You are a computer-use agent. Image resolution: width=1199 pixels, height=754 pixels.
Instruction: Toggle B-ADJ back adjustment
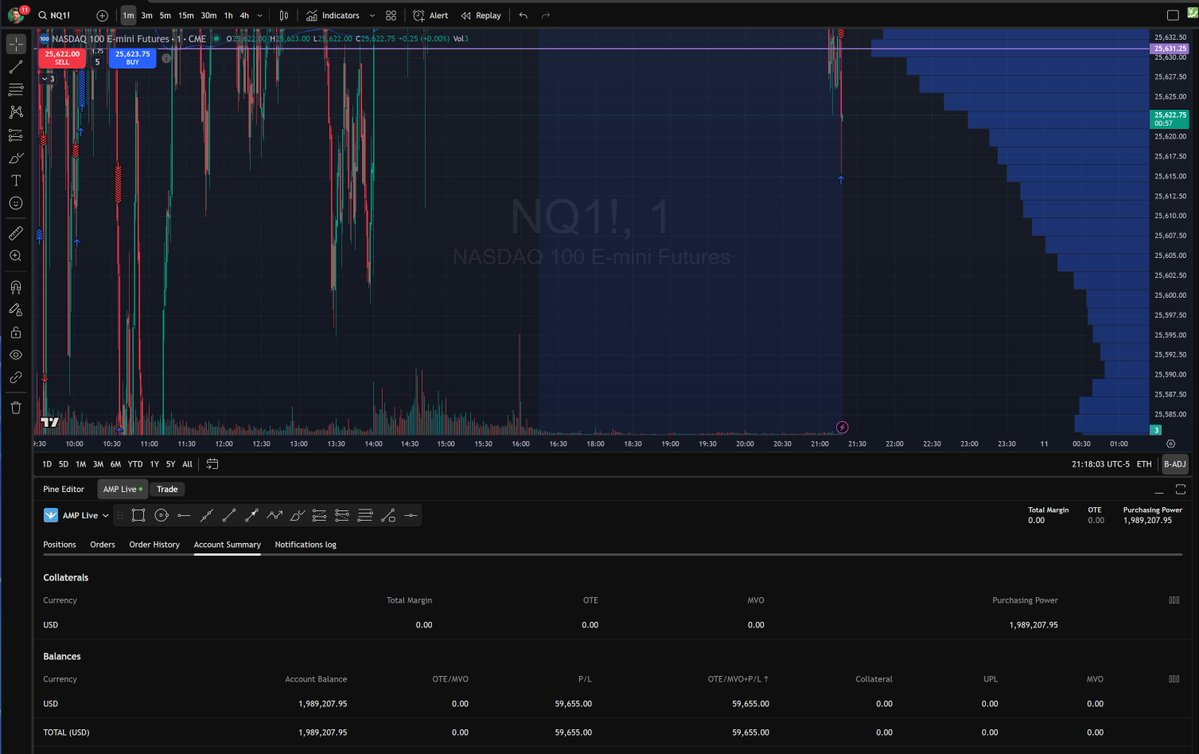(1175, 464)
